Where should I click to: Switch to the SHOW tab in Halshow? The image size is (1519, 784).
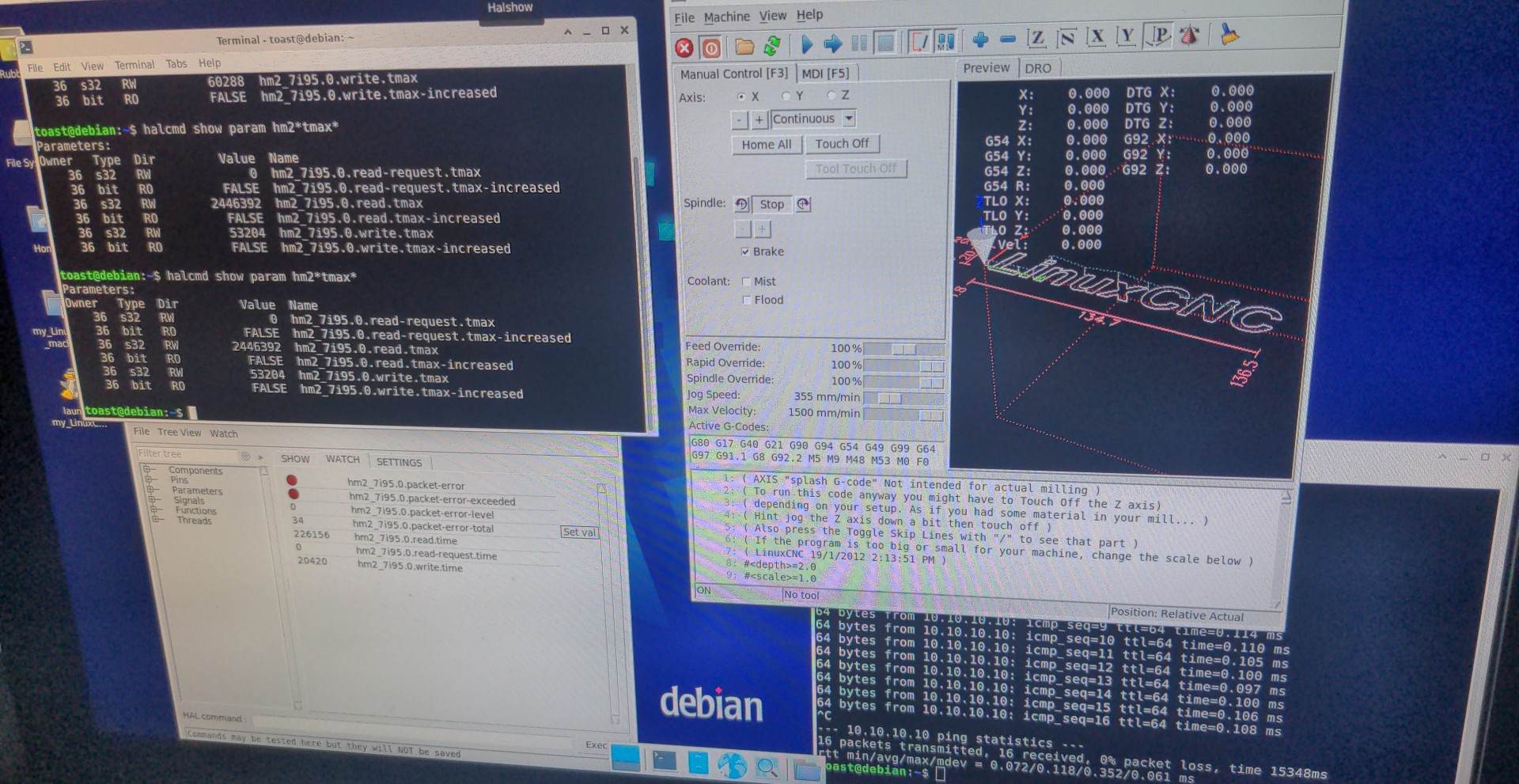click(295, 459)
